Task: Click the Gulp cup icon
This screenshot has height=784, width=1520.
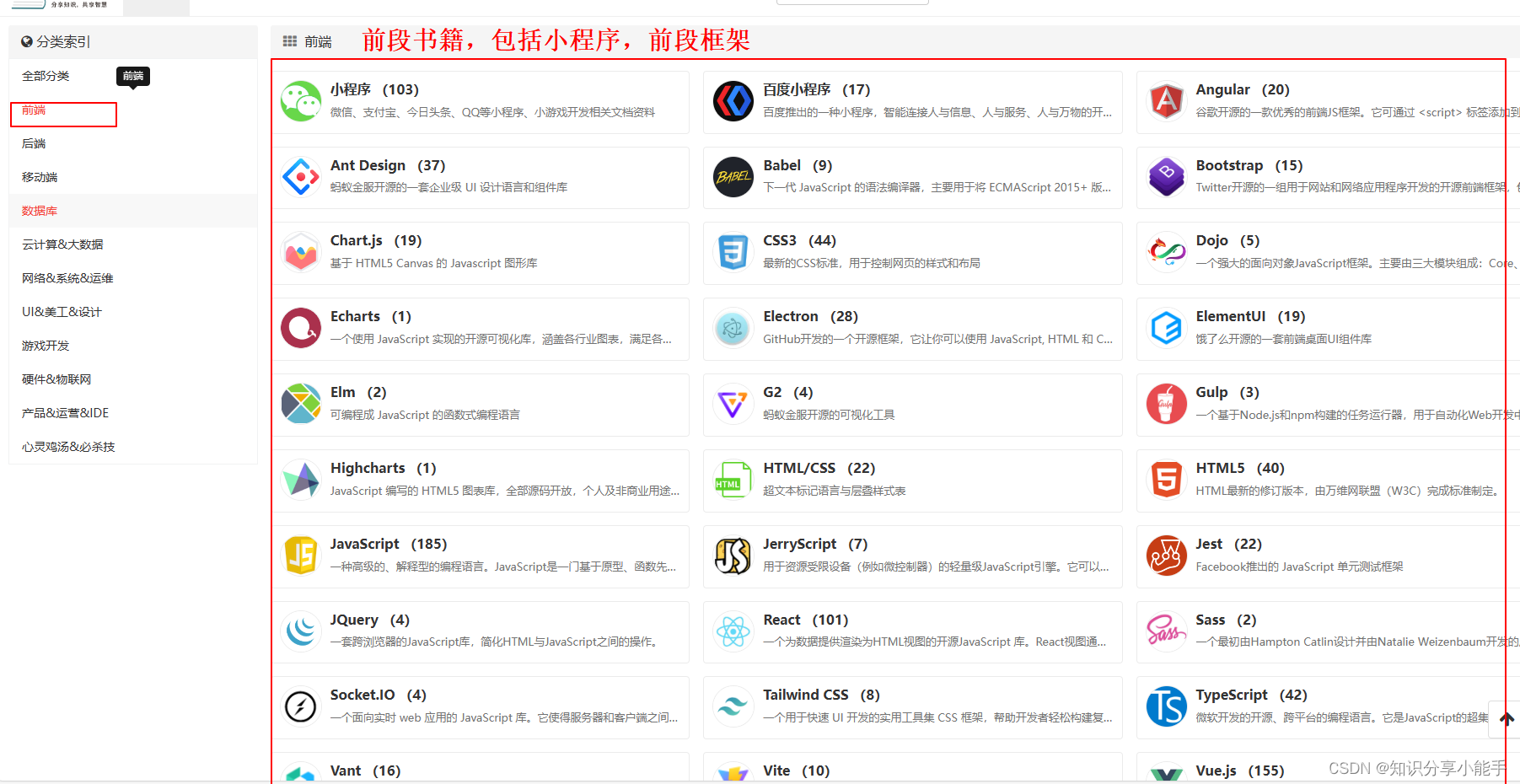Action: pyautogui.click(x=1167, y=404)
